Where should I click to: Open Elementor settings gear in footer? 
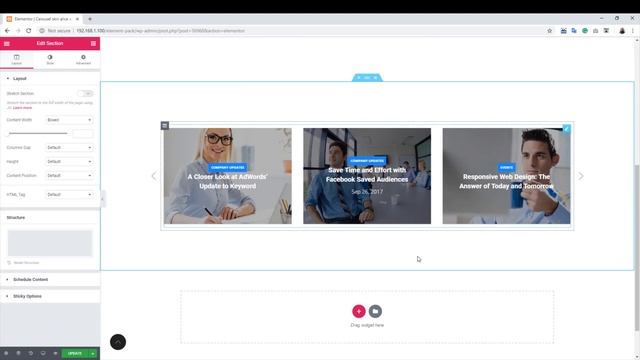6,353
